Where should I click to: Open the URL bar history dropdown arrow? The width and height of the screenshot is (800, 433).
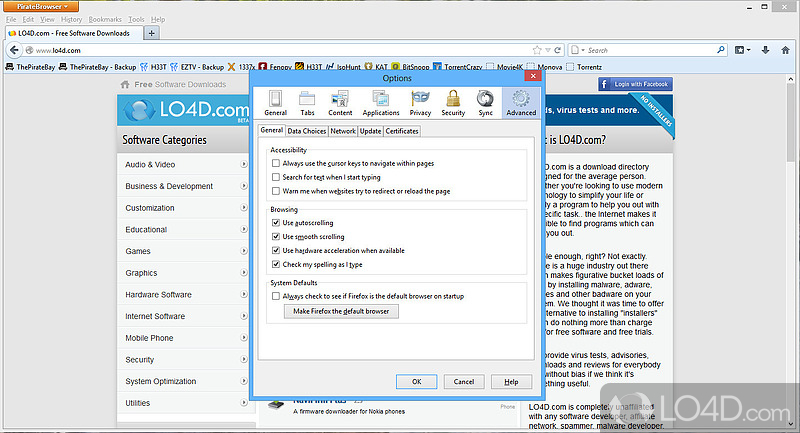(x=547, y=50)
